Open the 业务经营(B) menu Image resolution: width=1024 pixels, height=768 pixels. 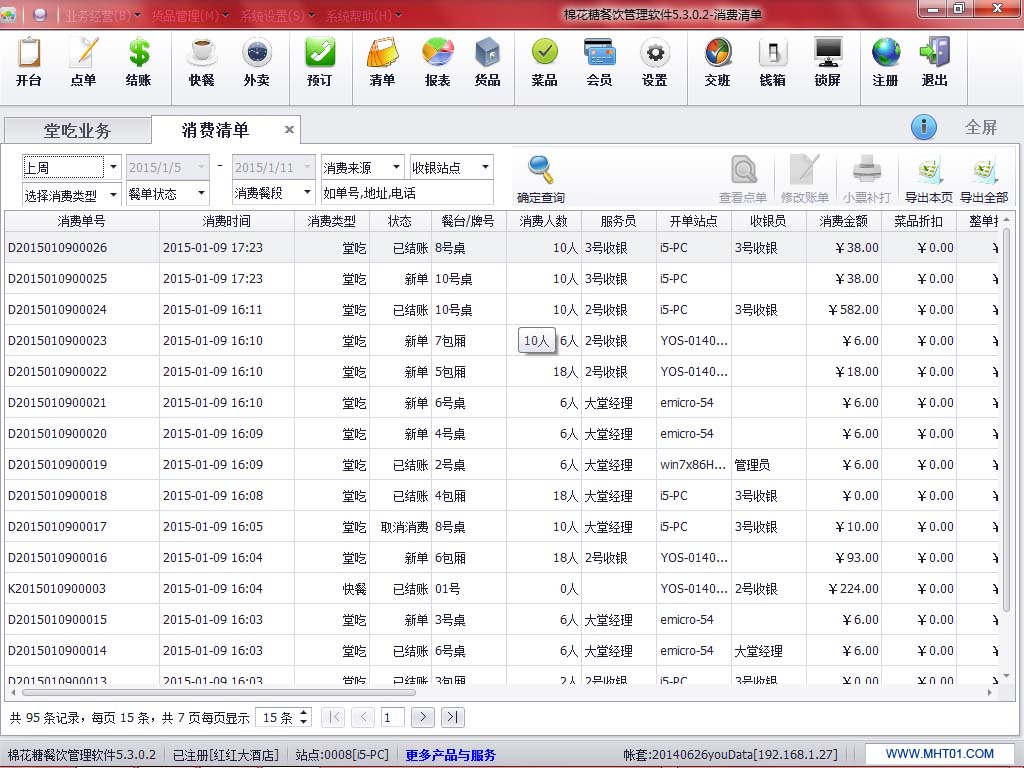103,15
